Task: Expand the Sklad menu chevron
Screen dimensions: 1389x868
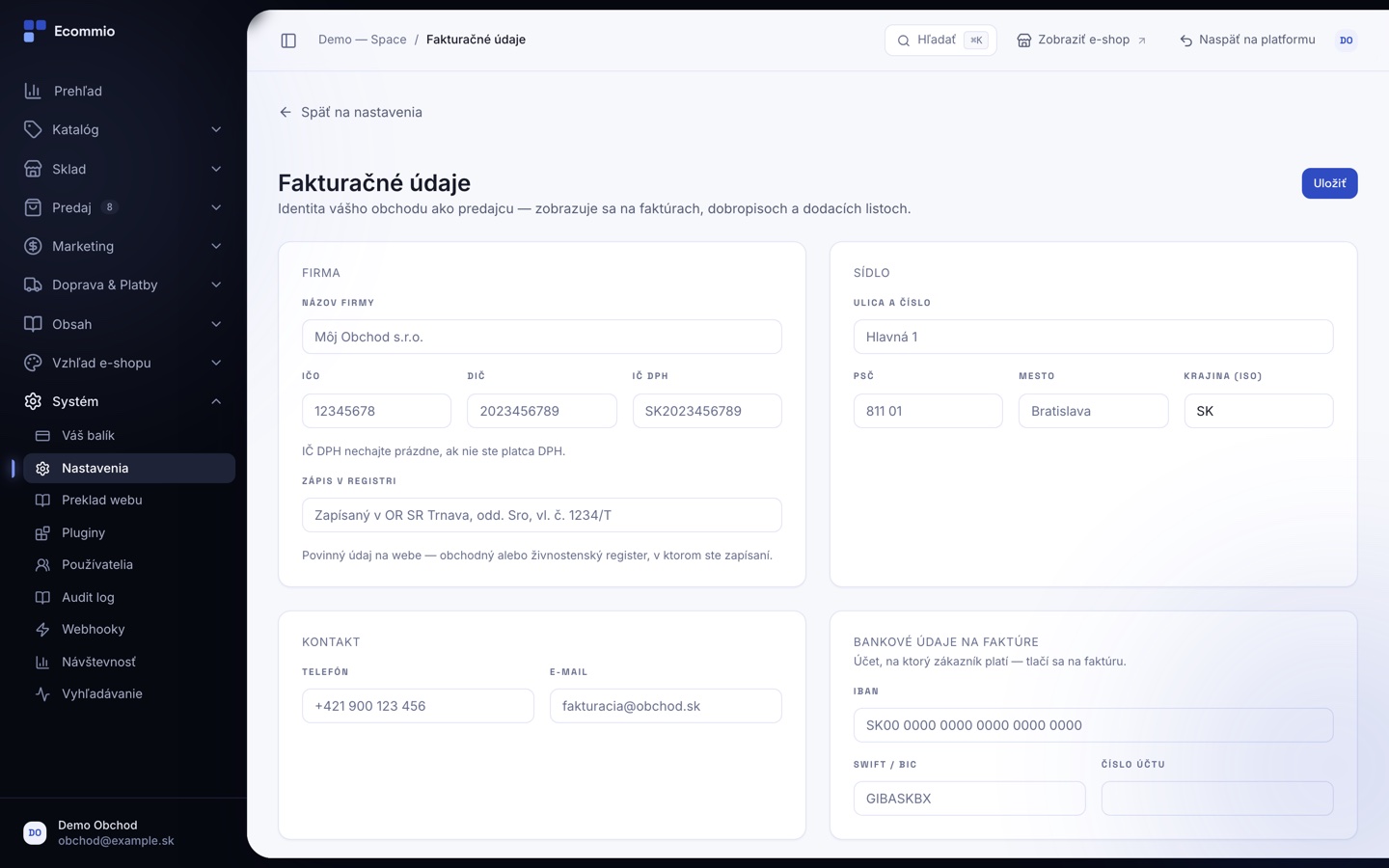Action: tap(216, 169)
